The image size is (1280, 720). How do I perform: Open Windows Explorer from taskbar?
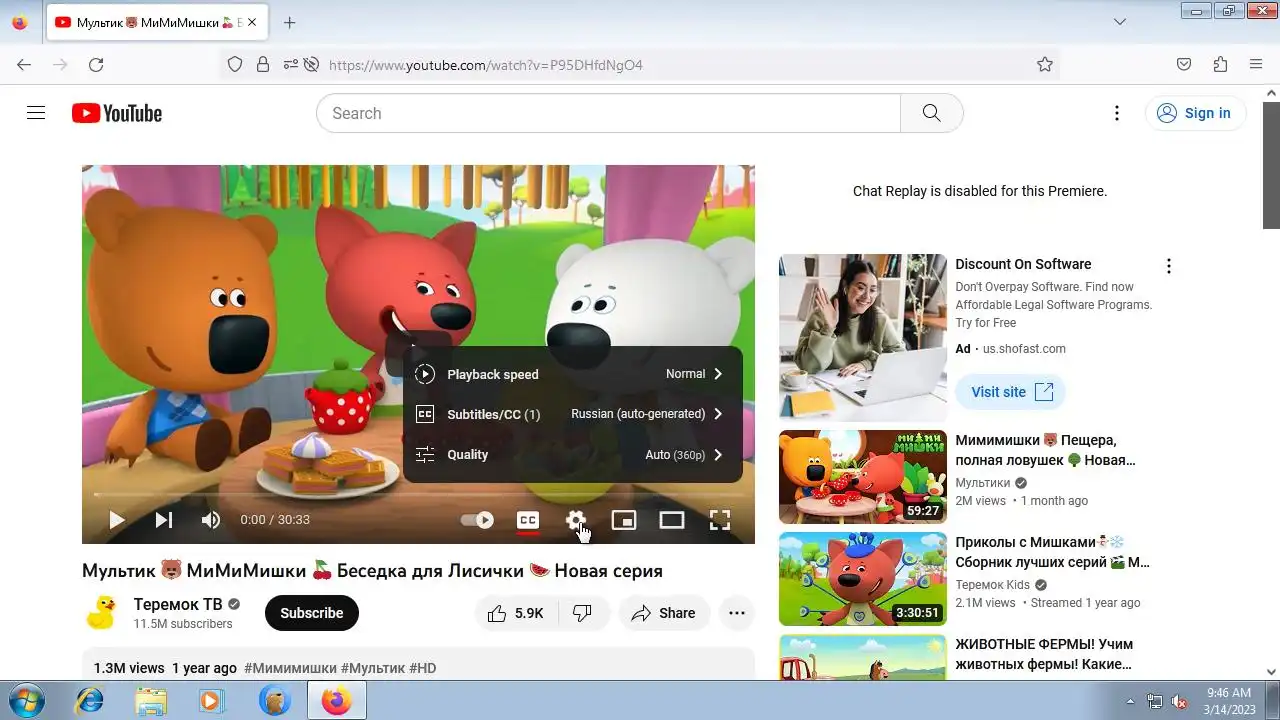[151, 701]
